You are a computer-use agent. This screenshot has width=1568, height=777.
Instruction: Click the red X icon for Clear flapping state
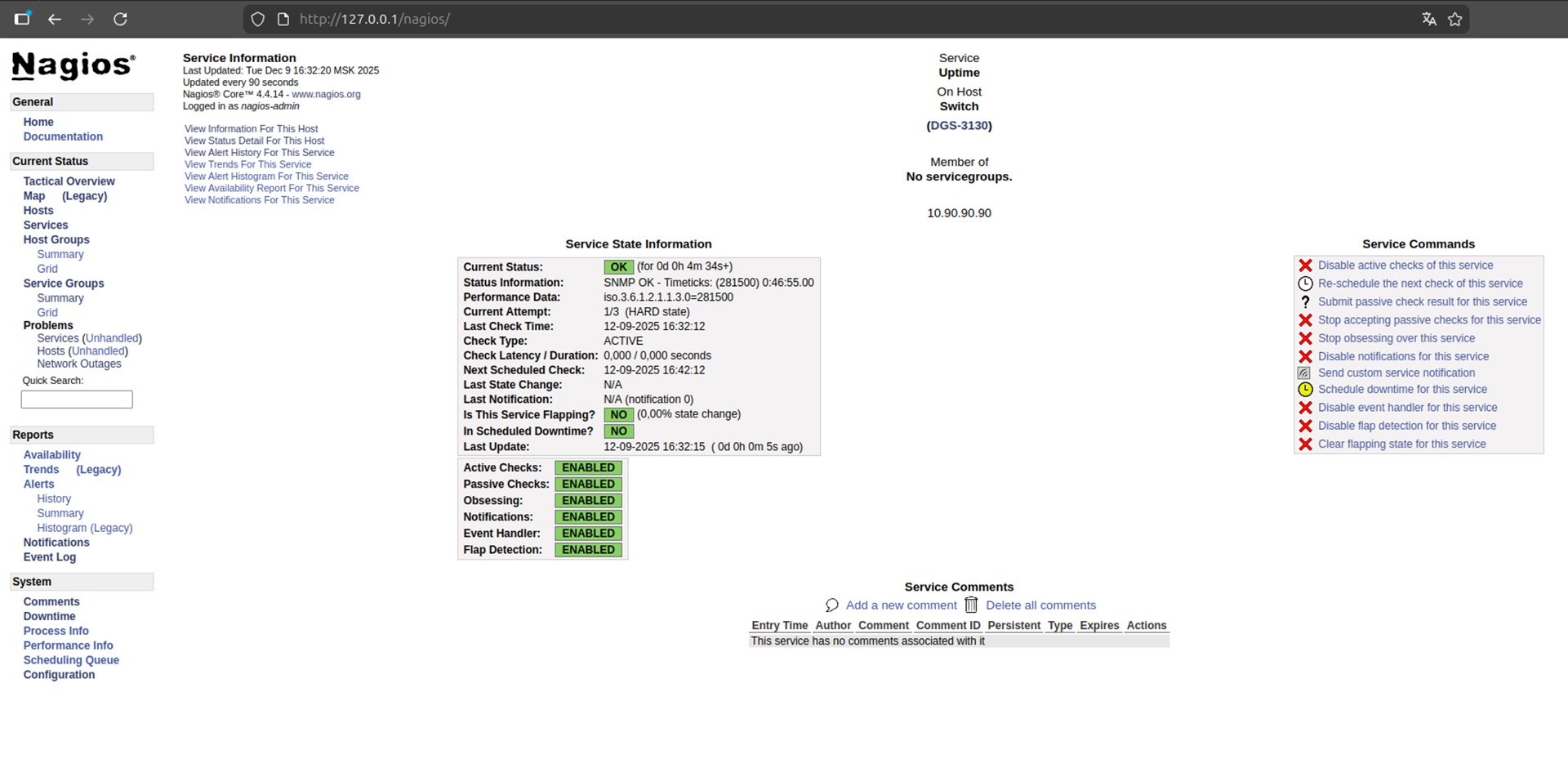pyautogui.click(x=1305, y=444)
